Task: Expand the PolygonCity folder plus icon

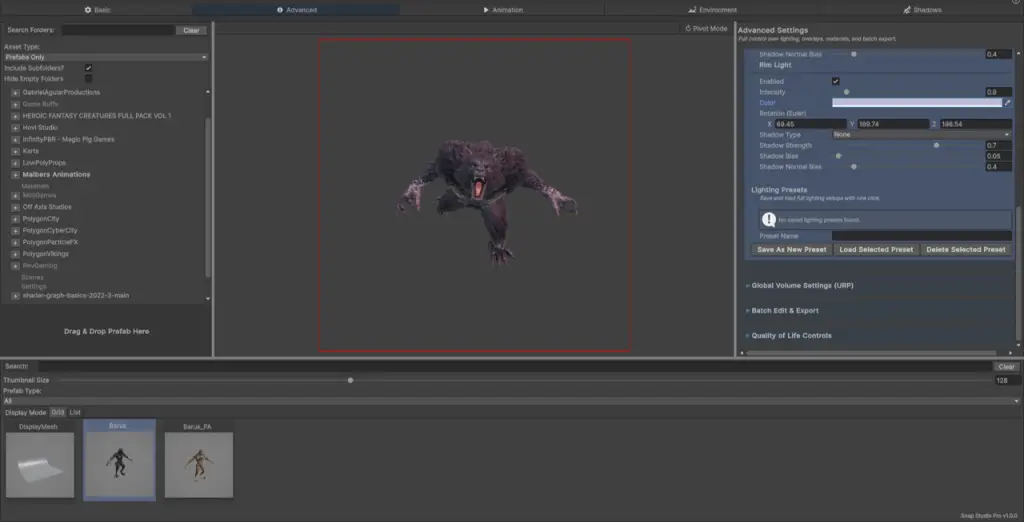Action: pos(15,218)
